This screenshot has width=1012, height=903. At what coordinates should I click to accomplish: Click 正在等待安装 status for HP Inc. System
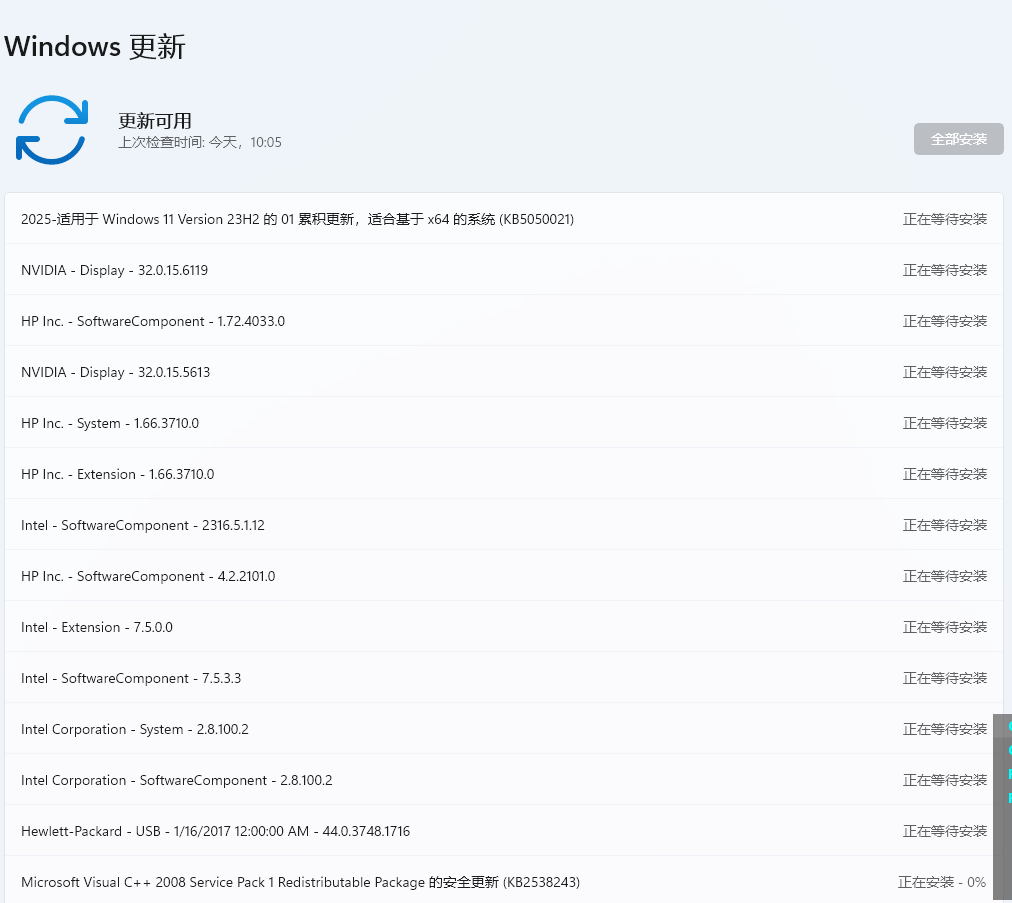pos(945,423)
